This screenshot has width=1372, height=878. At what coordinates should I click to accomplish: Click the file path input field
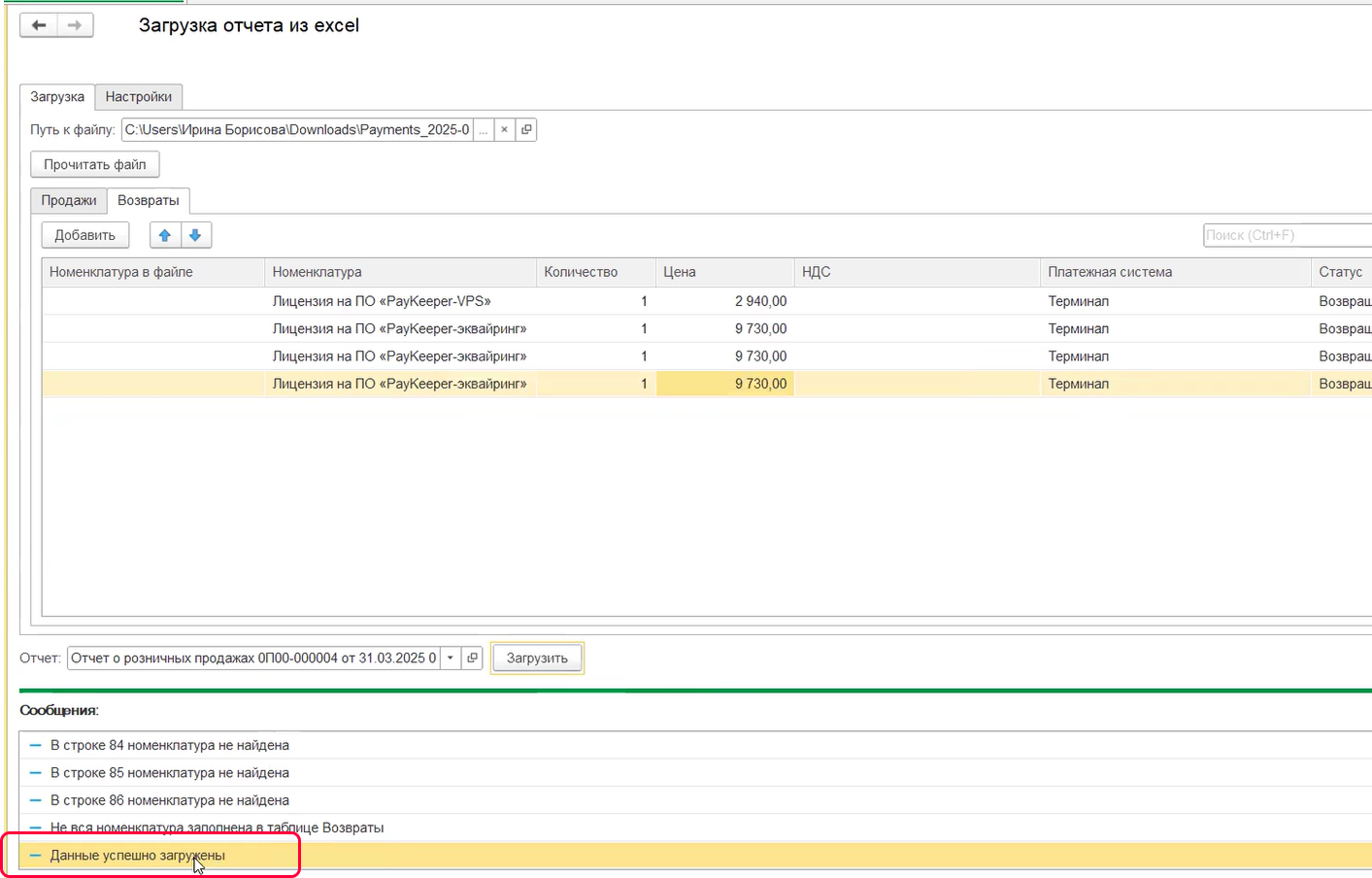pos(297,130)
